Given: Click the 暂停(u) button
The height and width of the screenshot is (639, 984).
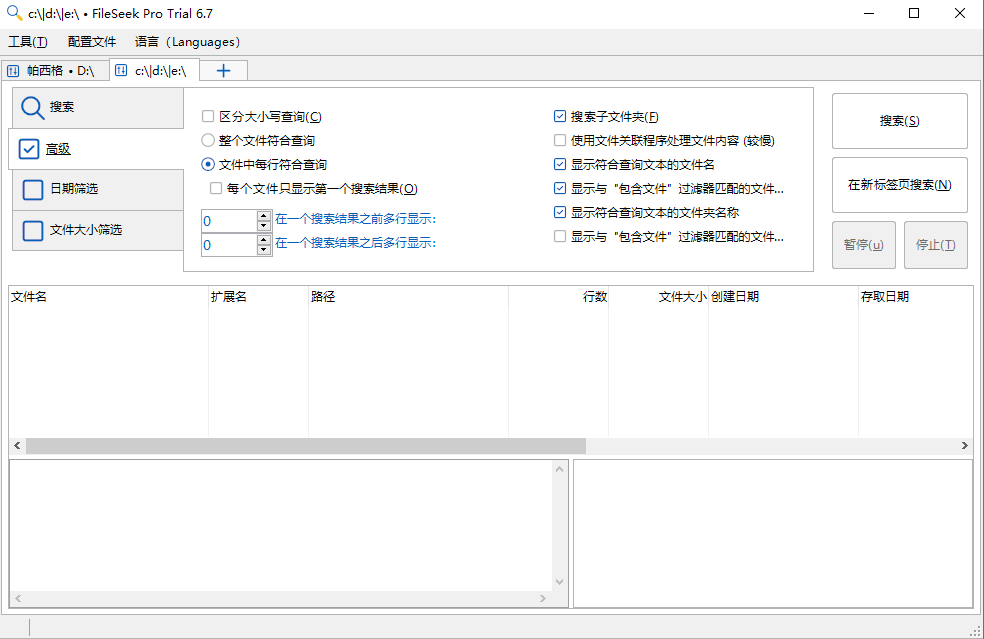Looking at the screenshot, I should pyautogui.click(x=864, y=245).
